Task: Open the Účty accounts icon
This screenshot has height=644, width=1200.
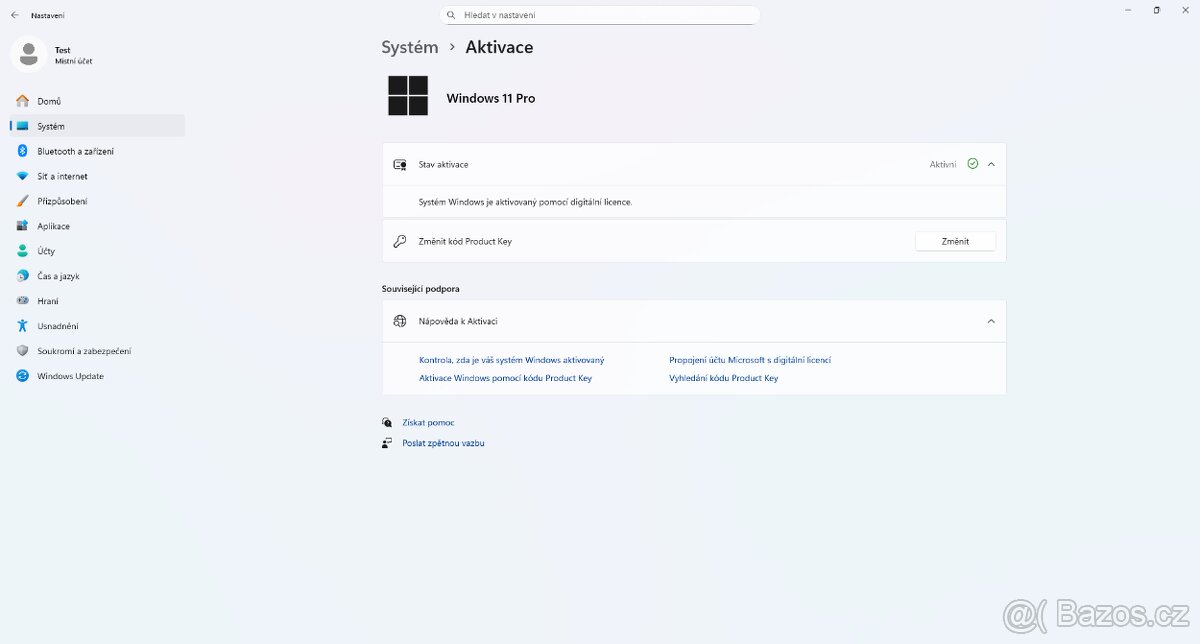Action: pyautogui.click(x=22, y=251)
